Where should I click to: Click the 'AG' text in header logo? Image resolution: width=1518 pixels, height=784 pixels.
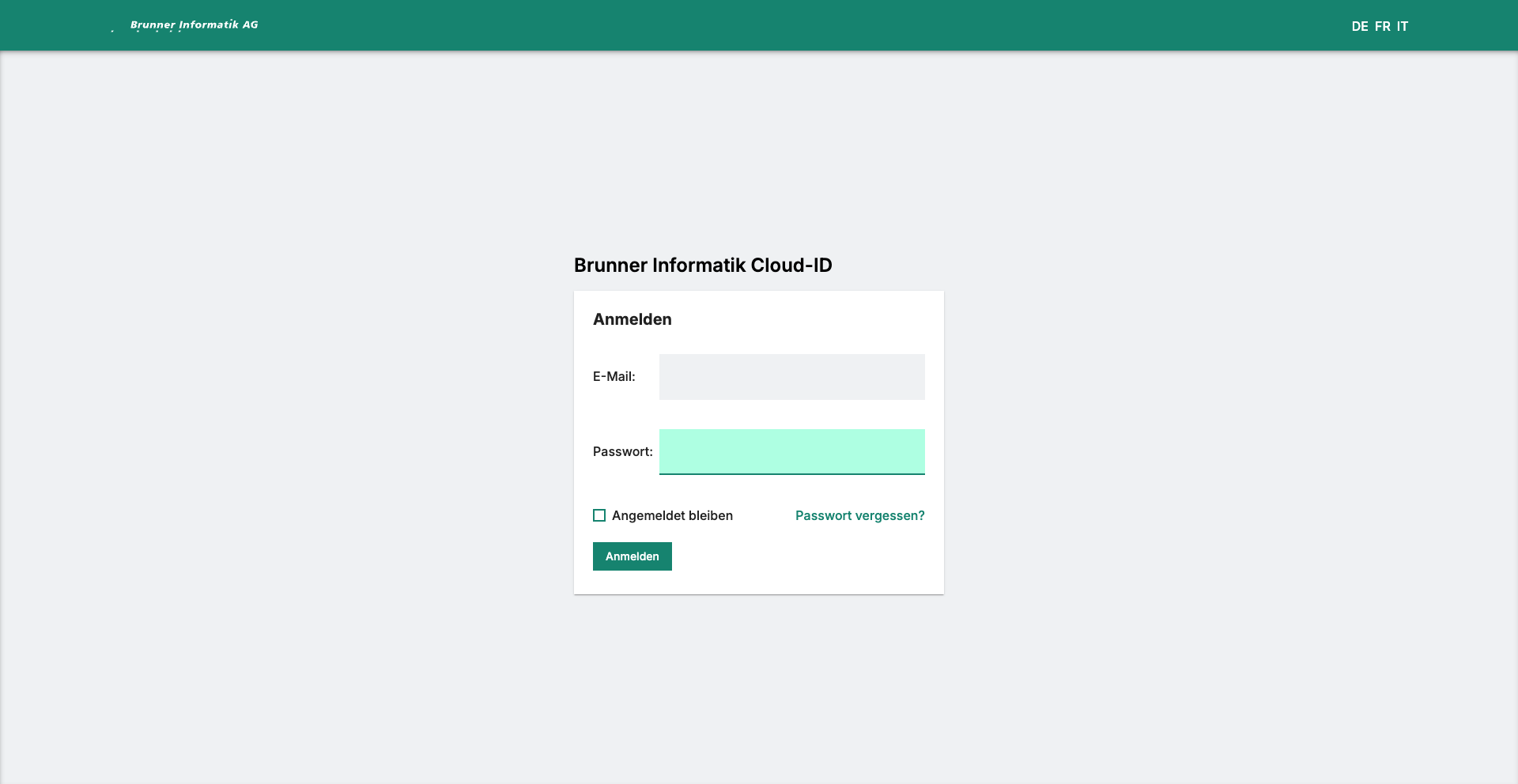tap(250, 24)
